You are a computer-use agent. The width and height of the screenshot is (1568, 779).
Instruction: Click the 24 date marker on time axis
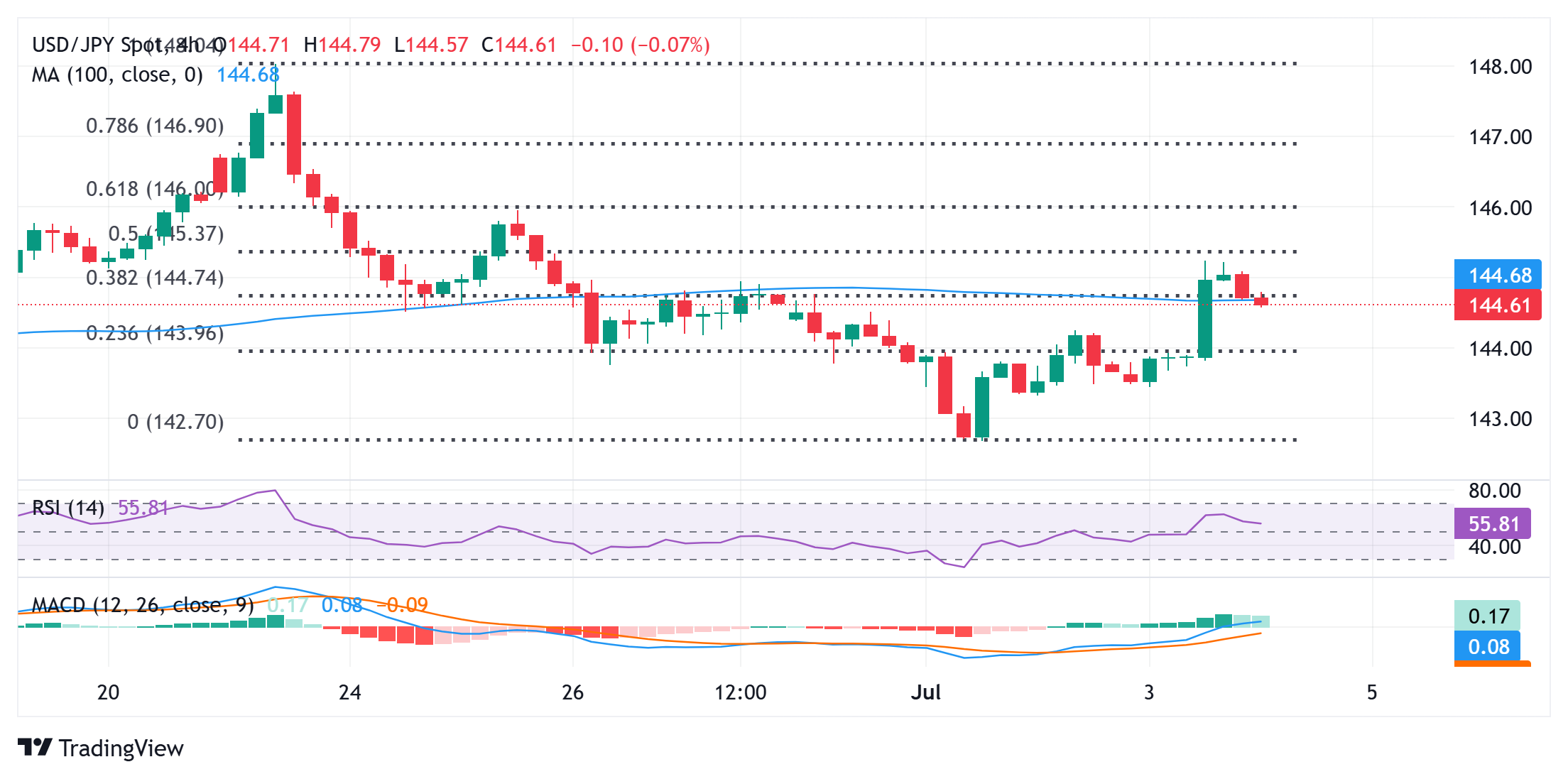350,692
